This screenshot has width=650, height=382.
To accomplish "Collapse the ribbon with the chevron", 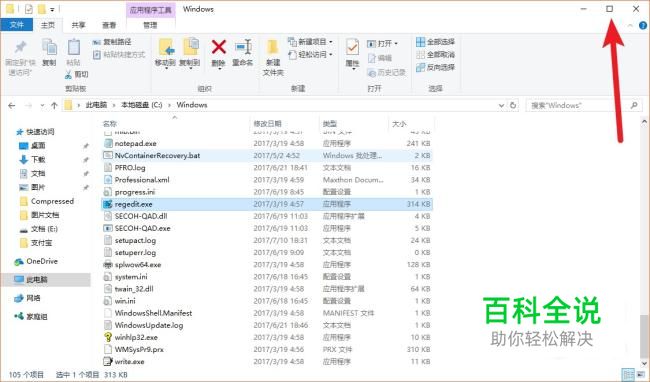I will [x=631, y=26].
